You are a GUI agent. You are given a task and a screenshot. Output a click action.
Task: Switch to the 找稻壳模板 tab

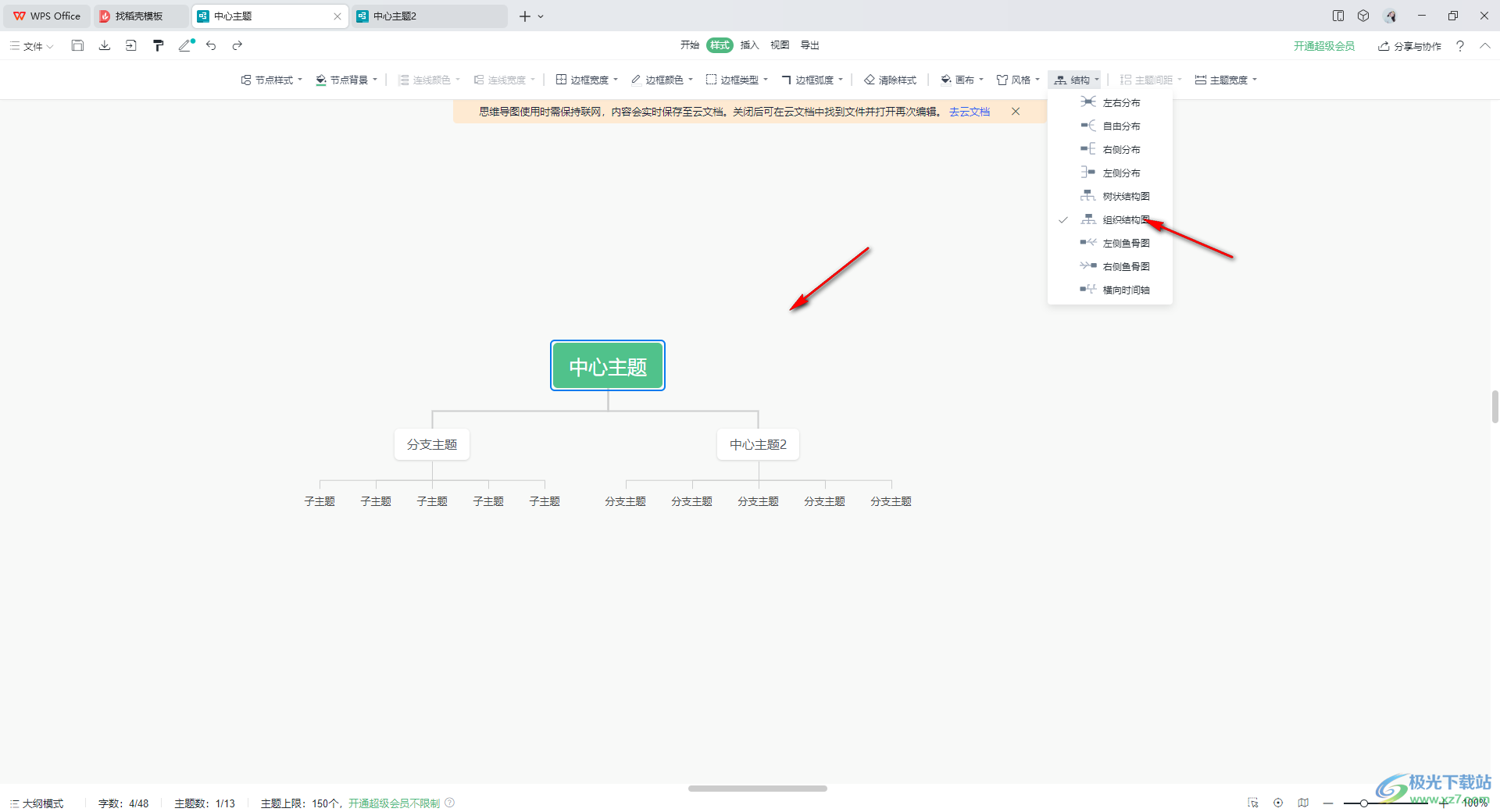(141, 16)
